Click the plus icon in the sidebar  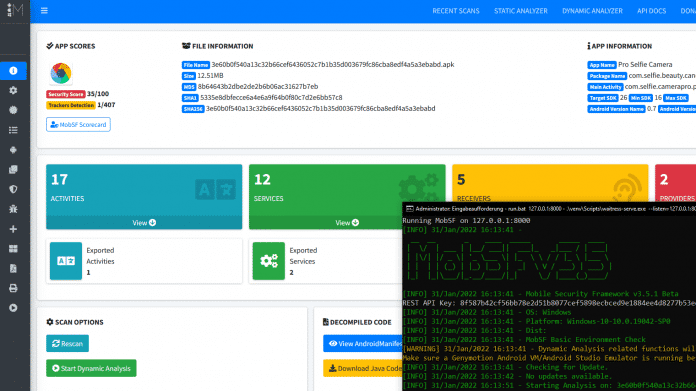(x=13, y=229)
